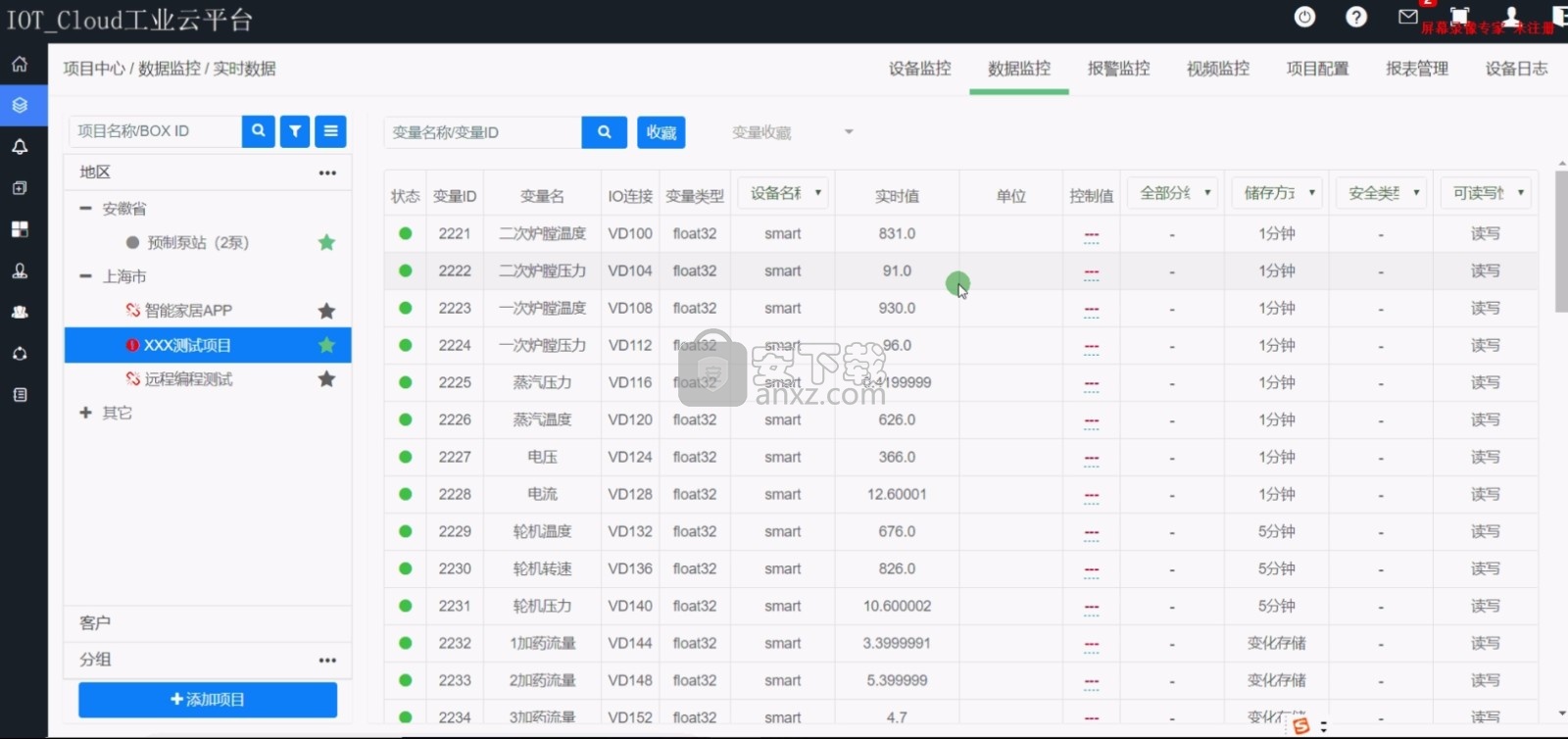
Task: Switch to the 设备日志 tab
Action: click(1516, 69)
